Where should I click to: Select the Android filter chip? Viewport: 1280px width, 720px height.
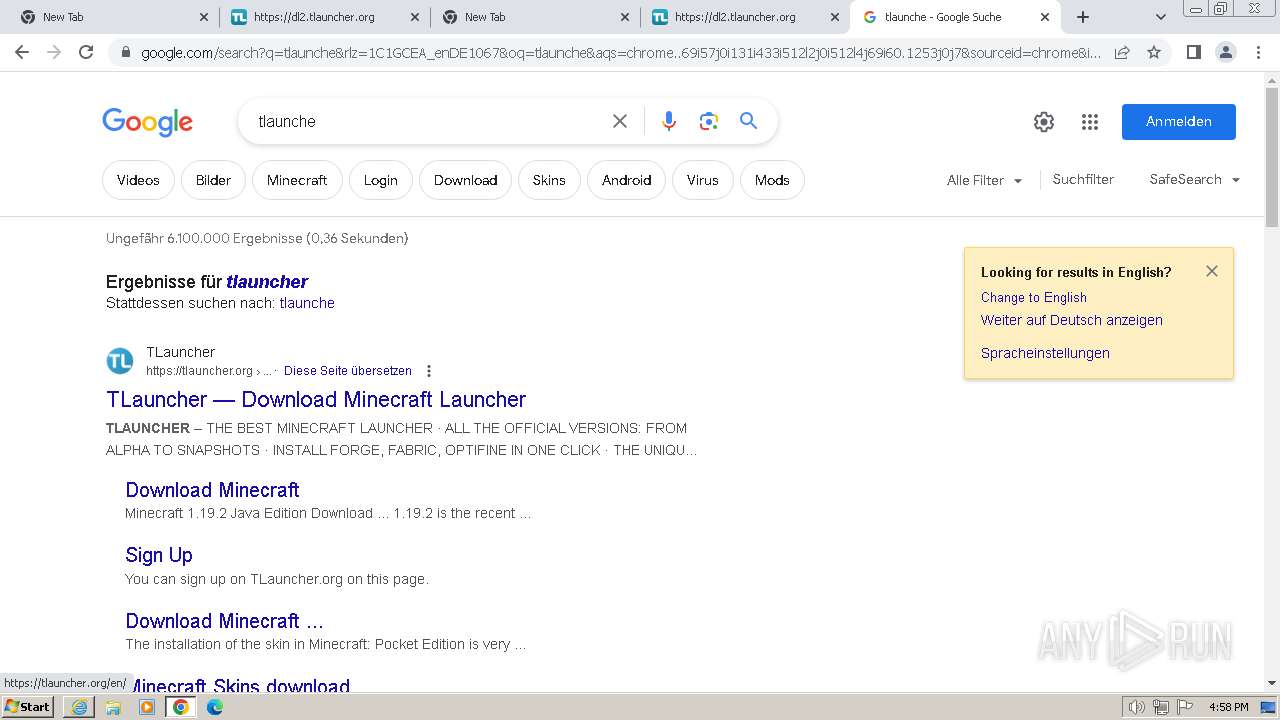[x=627, y=180]
